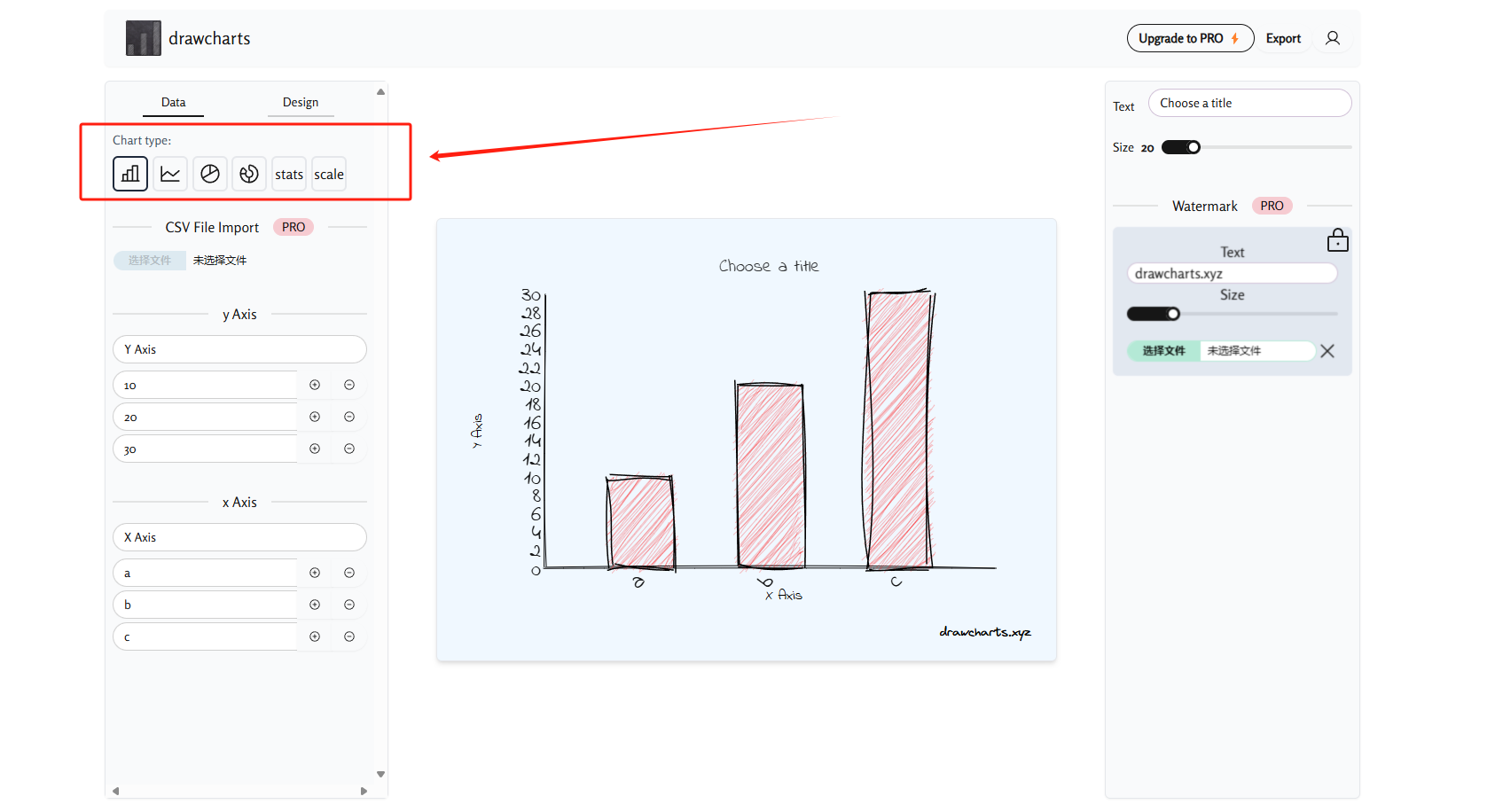Click the chart preview title text
This screenshot has width=1495, height=812.
(769, 266)
